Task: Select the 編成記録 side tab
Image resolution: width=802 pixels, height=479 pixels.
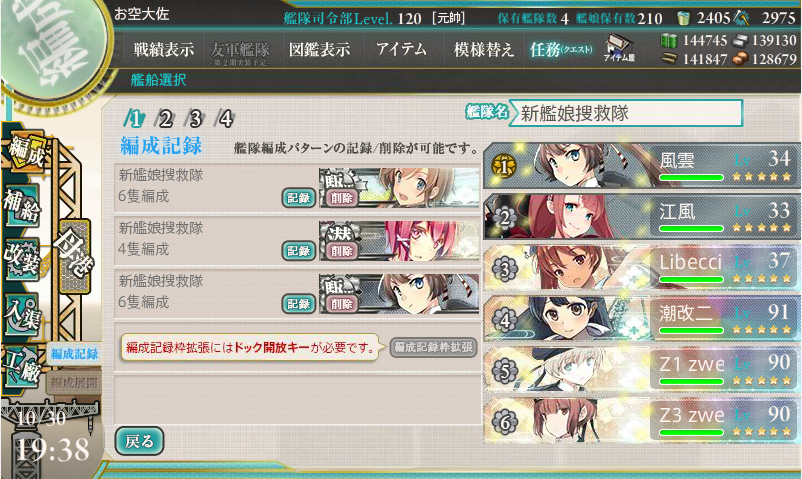Action: coord(75,354)
